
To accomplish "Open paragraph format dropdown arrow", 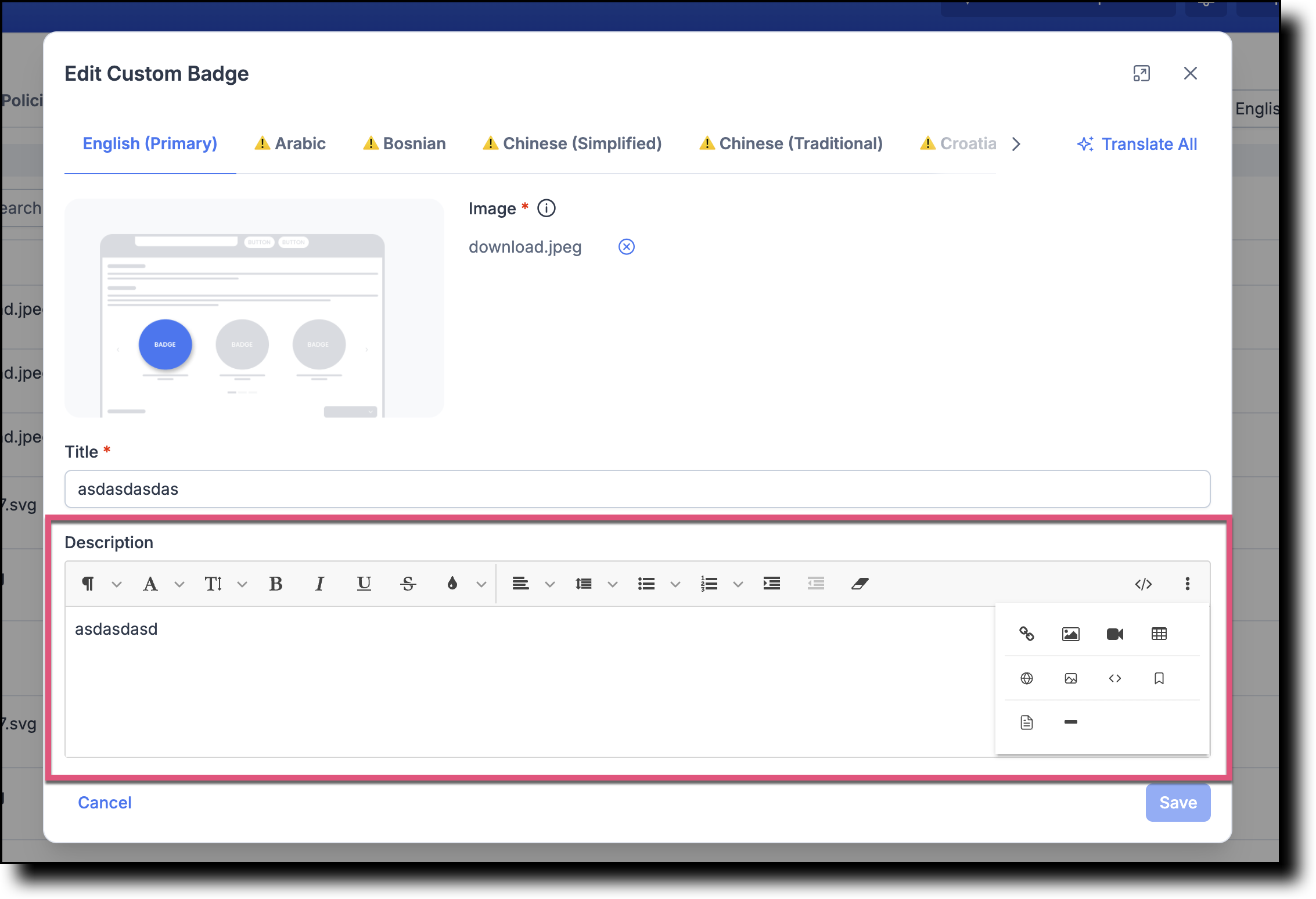I will pos(117,584).
